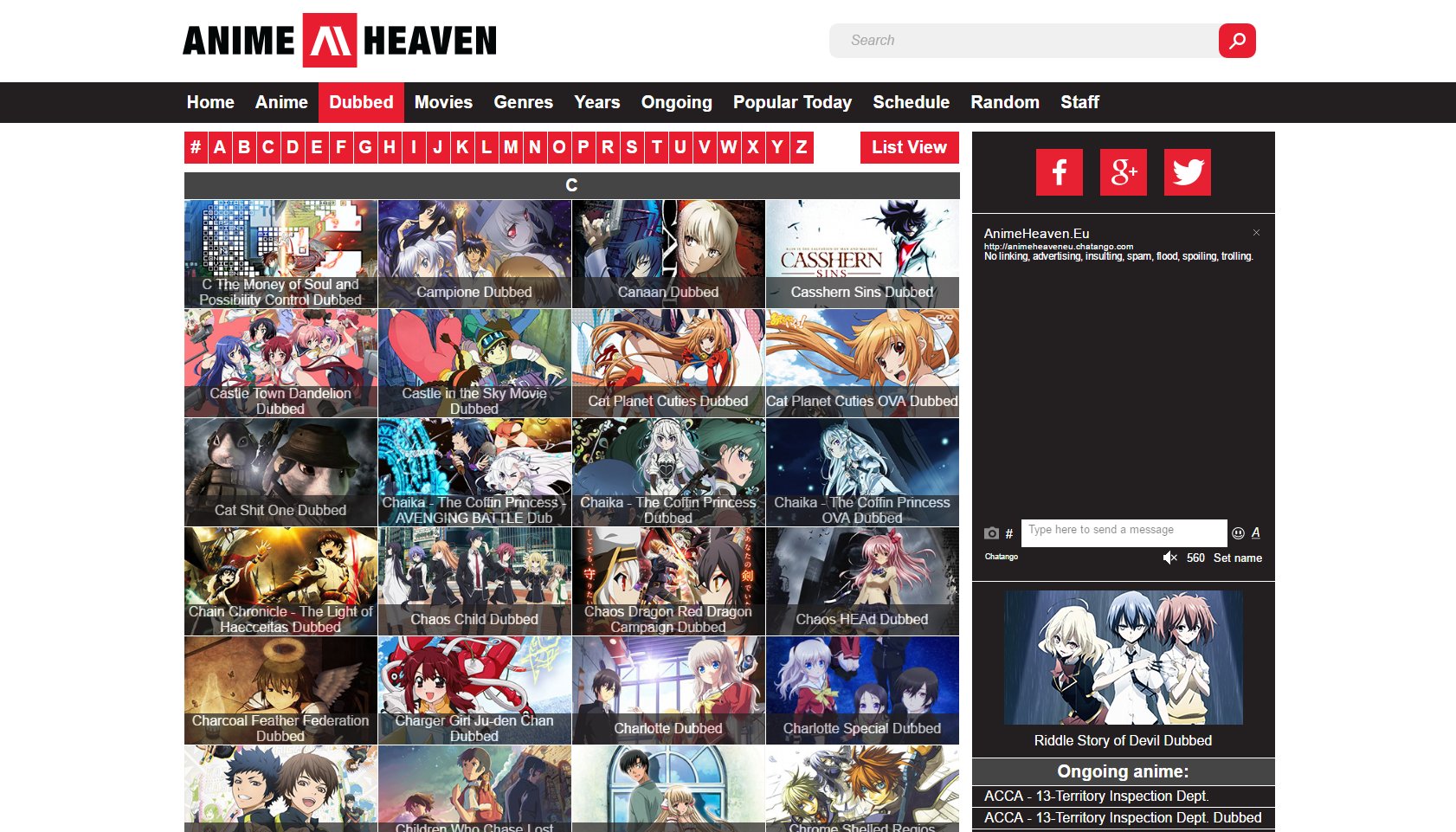Open the Twitter bird icon
1456x832 pixels.
pos(1187,172)
